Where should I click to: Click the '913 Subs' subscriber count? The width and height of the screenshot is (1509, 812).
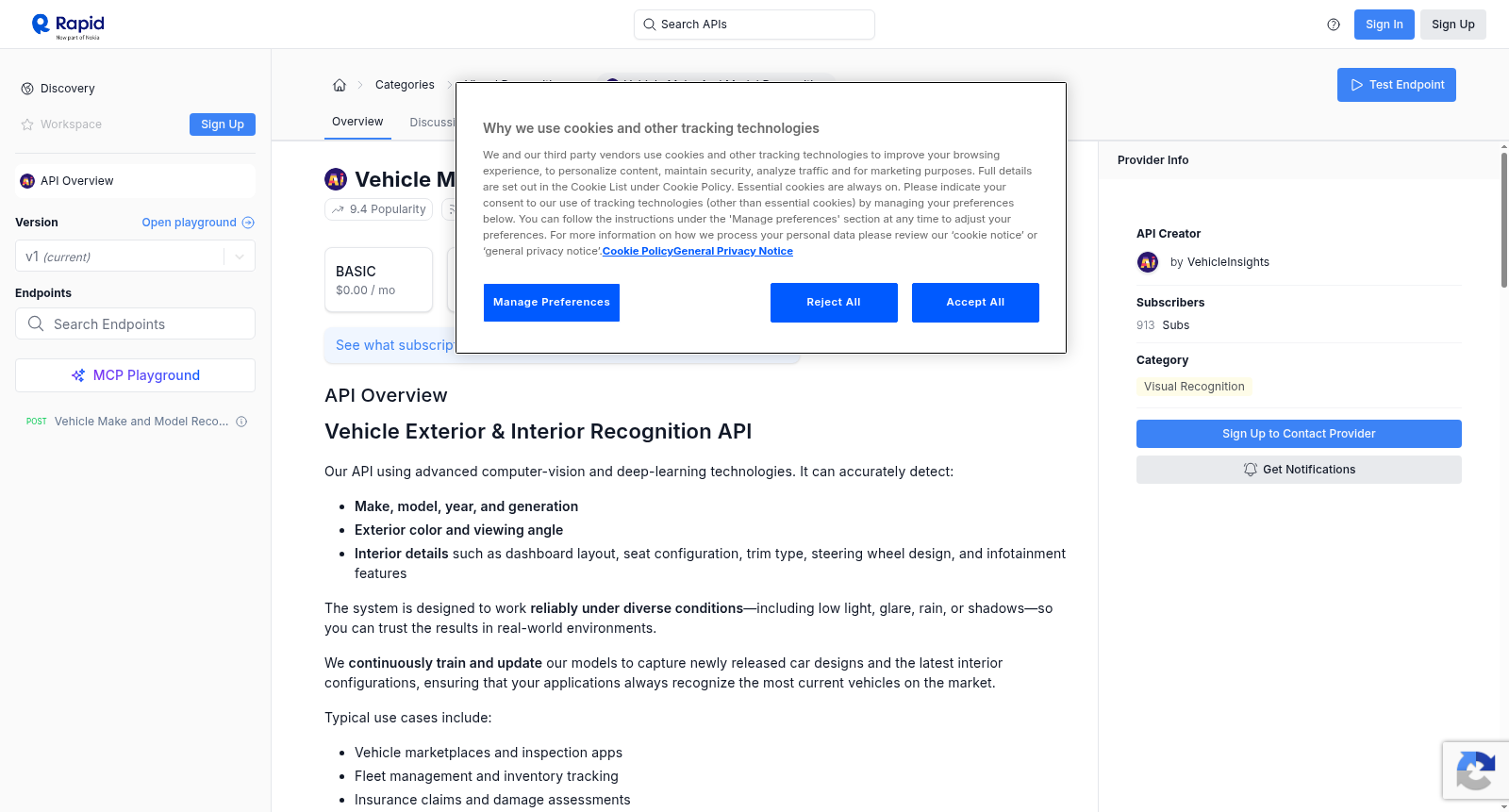[x=1163, y=325]
